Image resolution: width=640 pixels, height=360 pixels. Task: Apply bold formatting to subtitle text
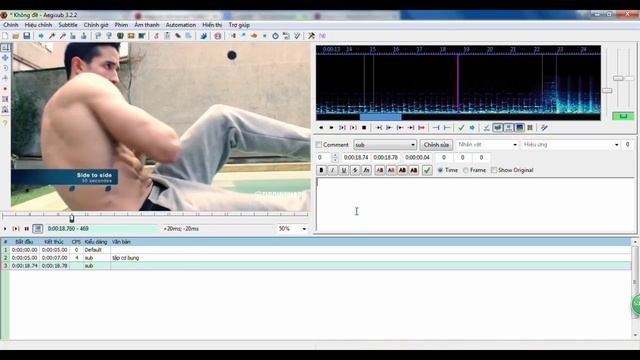pos(321,170)
